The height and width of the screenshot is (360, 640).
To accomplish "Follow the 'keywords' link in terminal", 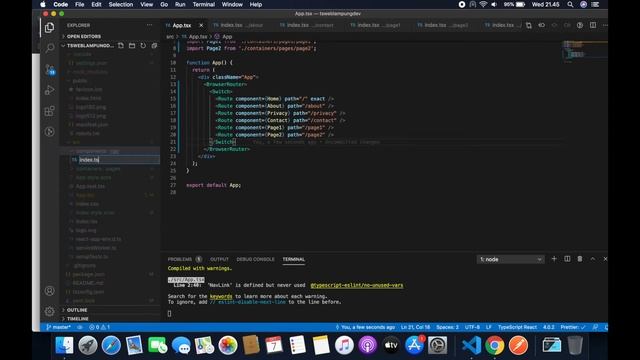I will pyautogui.click(x=221, y=296).
